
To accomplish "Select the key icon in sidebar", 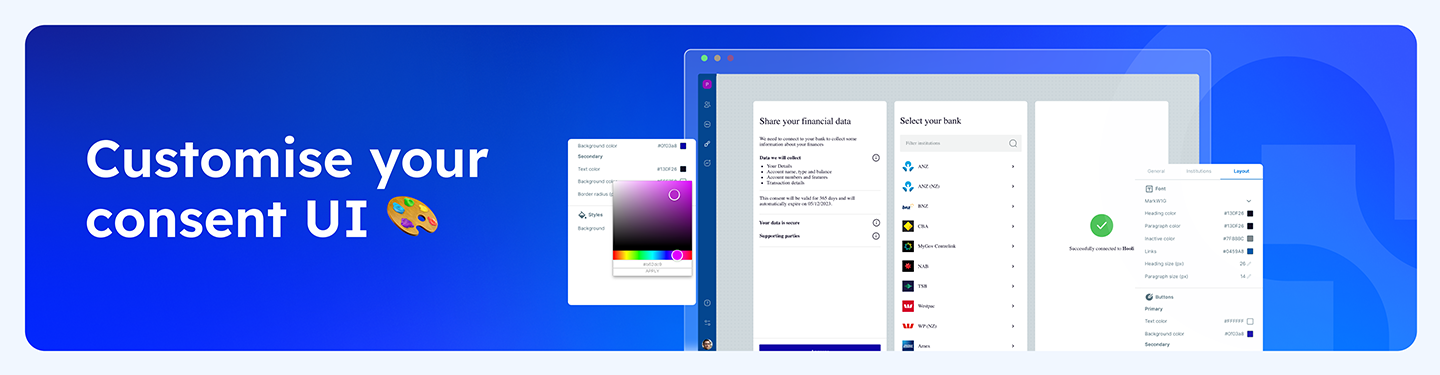I will [707, 144].
